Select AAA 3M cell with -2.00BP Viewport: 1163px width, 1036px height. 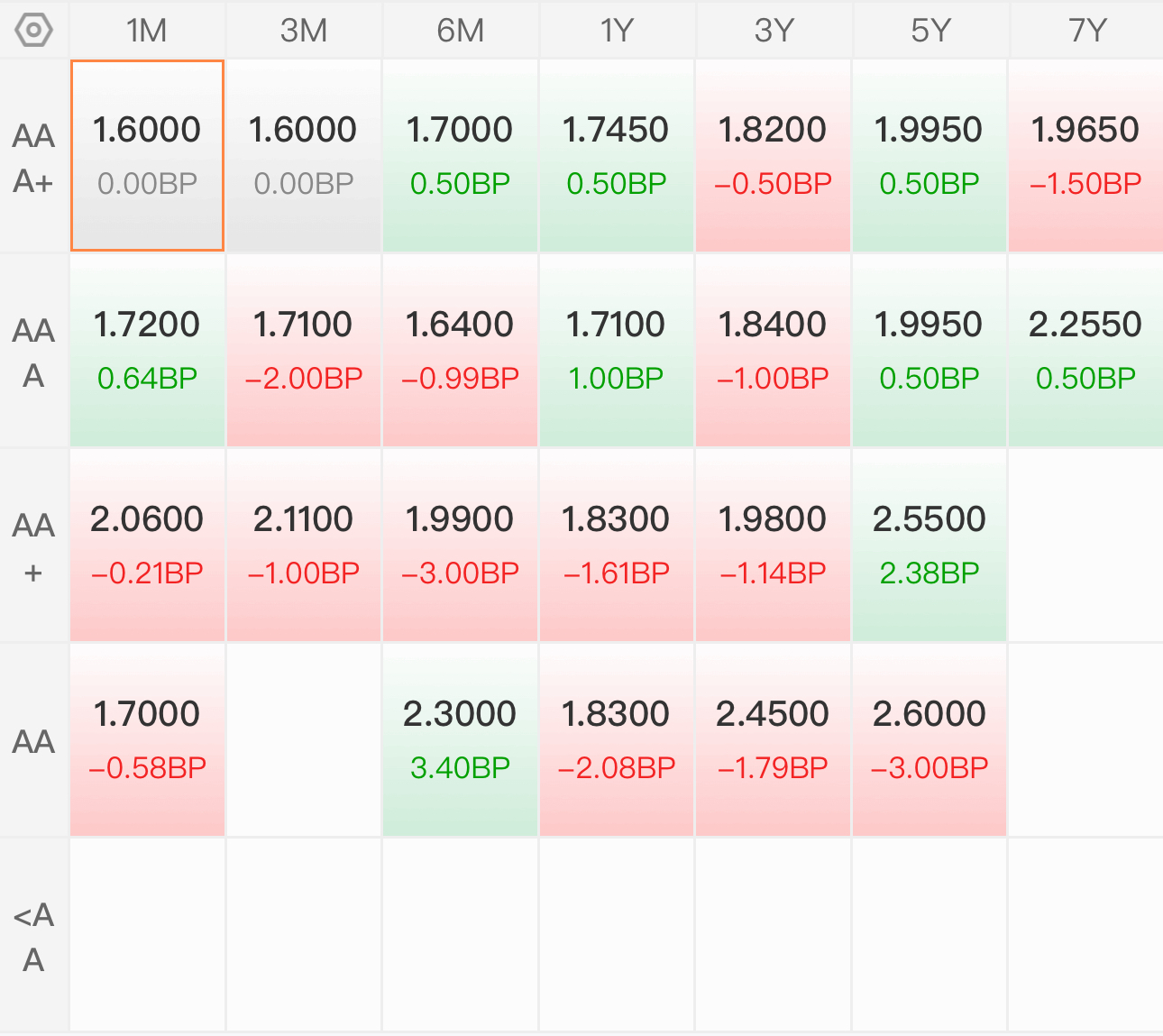click(x=304, y=351)
